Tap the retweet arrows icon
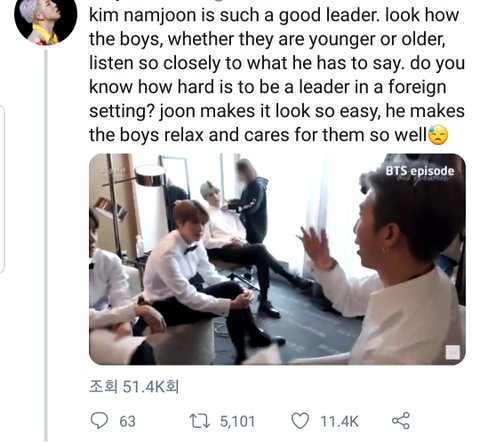The image size is (480, 443). click(200, 421)
